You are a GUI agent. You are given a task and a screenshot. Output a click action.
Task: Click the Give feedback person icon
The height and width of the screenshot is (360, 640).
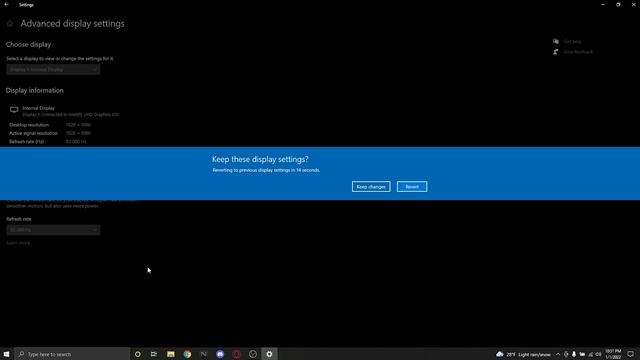pyautogui.click(x=556, y=52)
